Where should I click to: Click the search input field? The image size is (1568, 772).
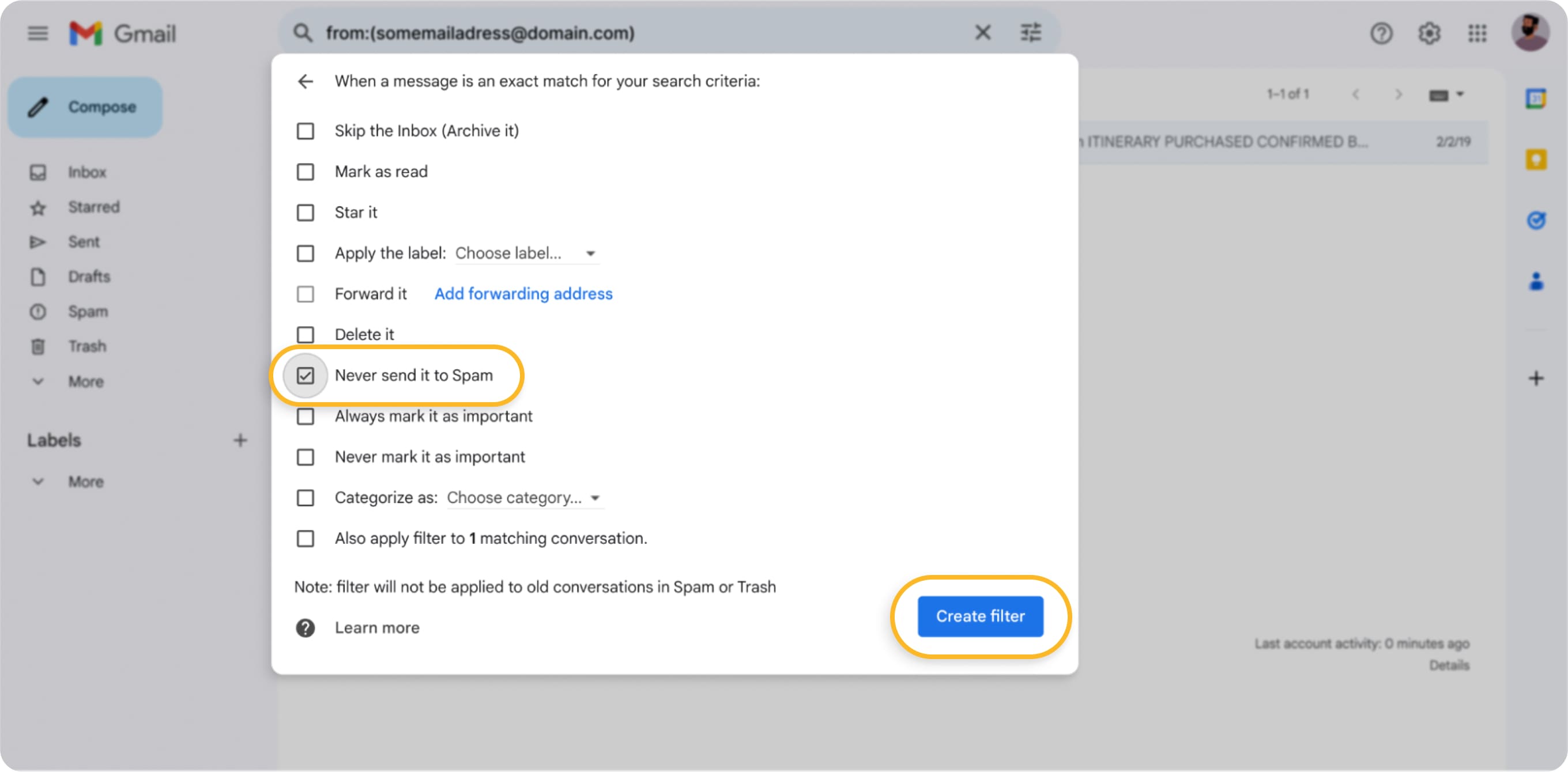[609, 32]
